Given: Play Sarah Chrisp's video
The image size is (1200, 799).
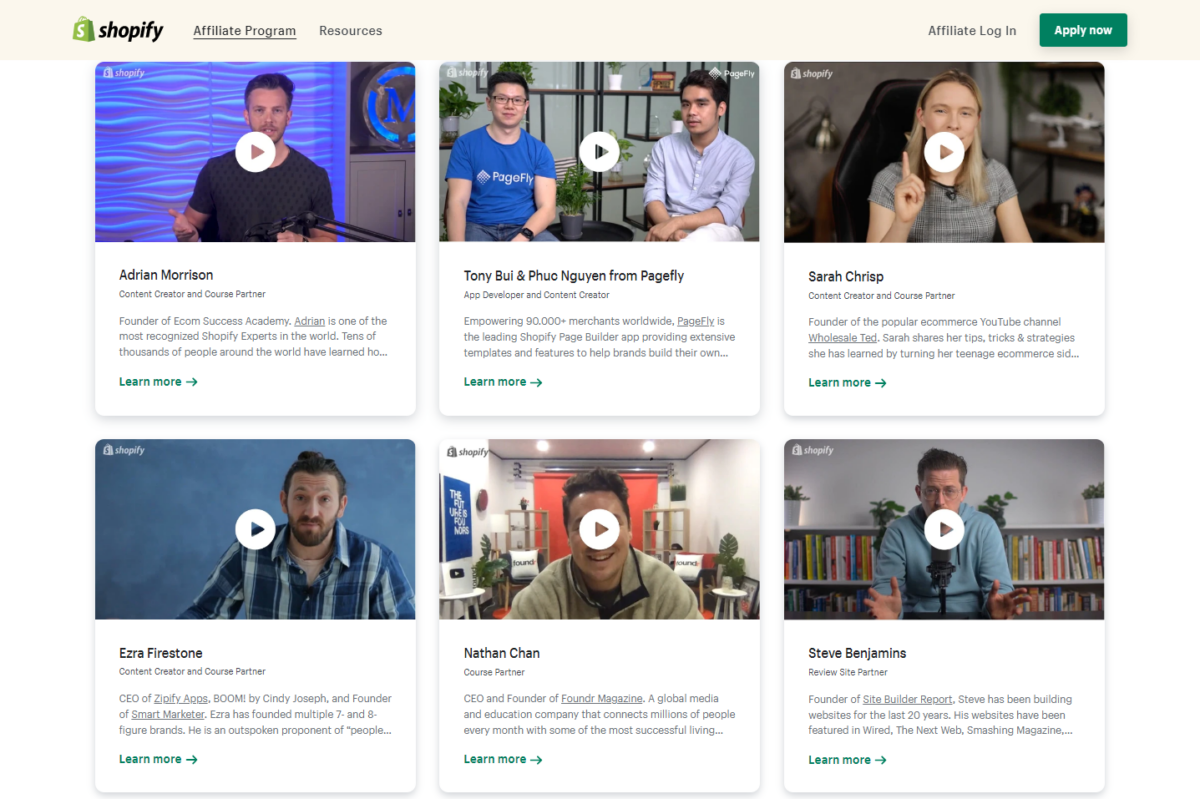Looking at the screenshot, I should pos(944,151).
